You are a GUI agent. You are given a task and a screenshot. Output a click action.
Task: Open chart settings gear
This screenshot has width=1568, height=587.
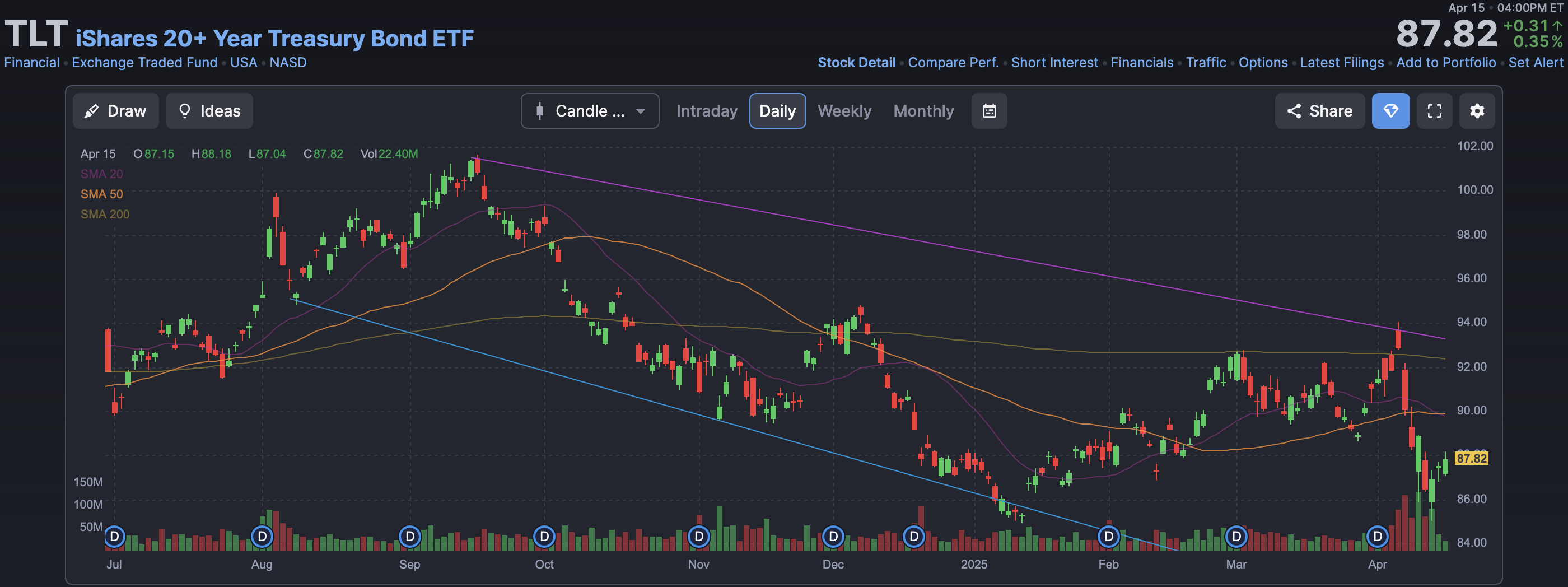1477,111
